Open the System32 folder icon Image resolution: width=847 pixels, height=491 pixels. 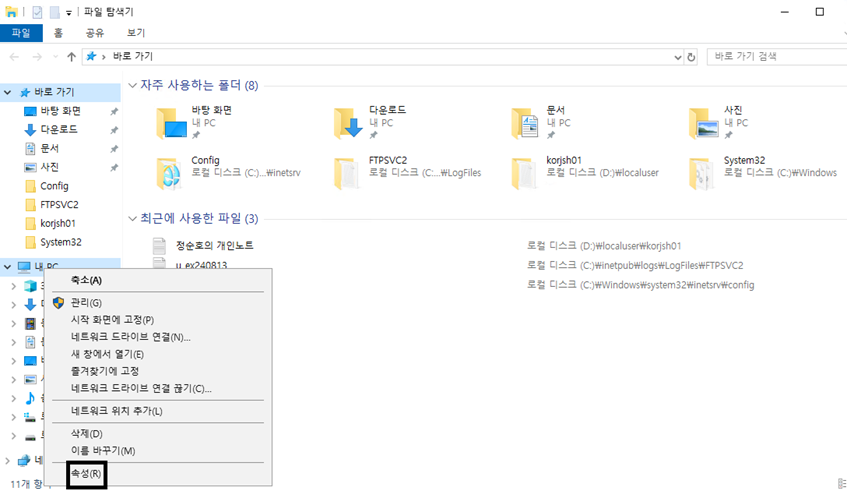[704, 173]
